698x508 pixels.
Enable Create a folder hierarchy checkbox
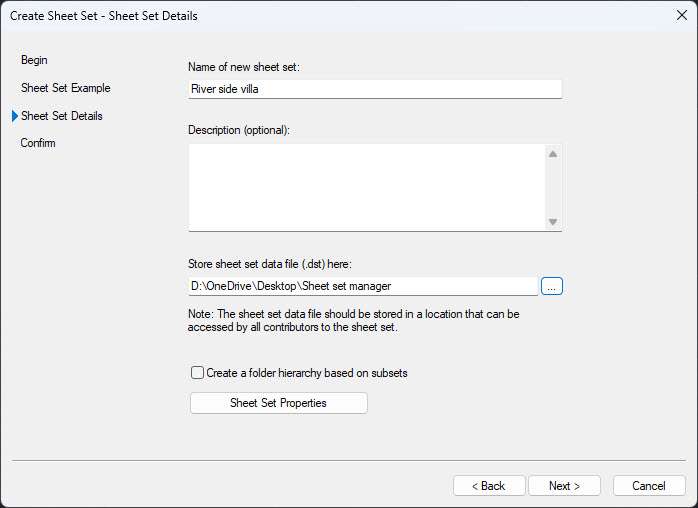click(197, 373)
